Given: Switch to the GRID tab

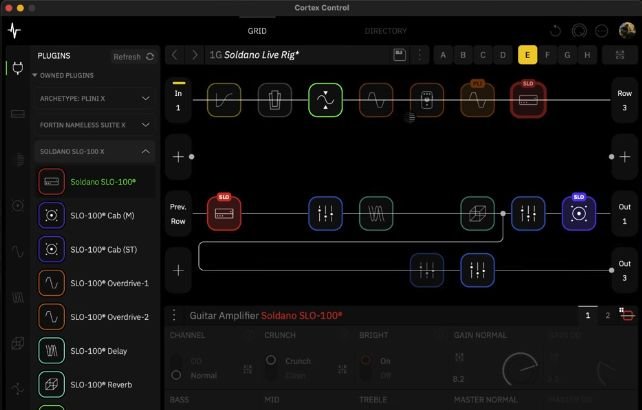Looking at the screenshot, I should 257,31.
